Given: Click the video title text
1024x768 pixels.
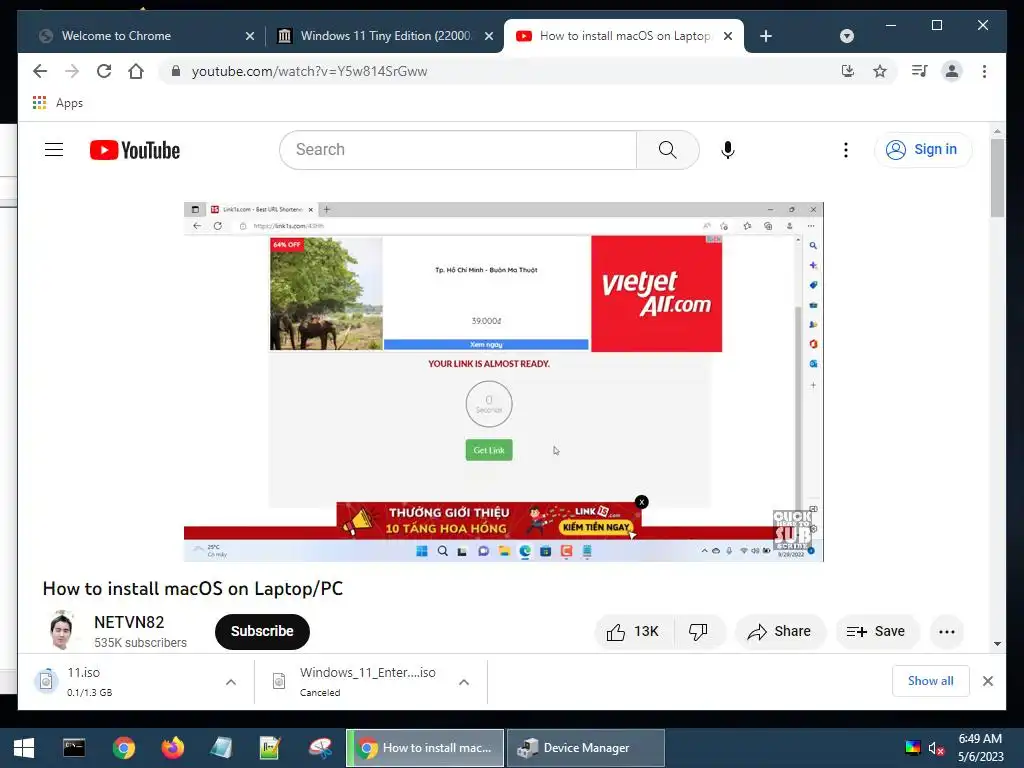Looking at the screenshot, I should click(x=193, y=588).
